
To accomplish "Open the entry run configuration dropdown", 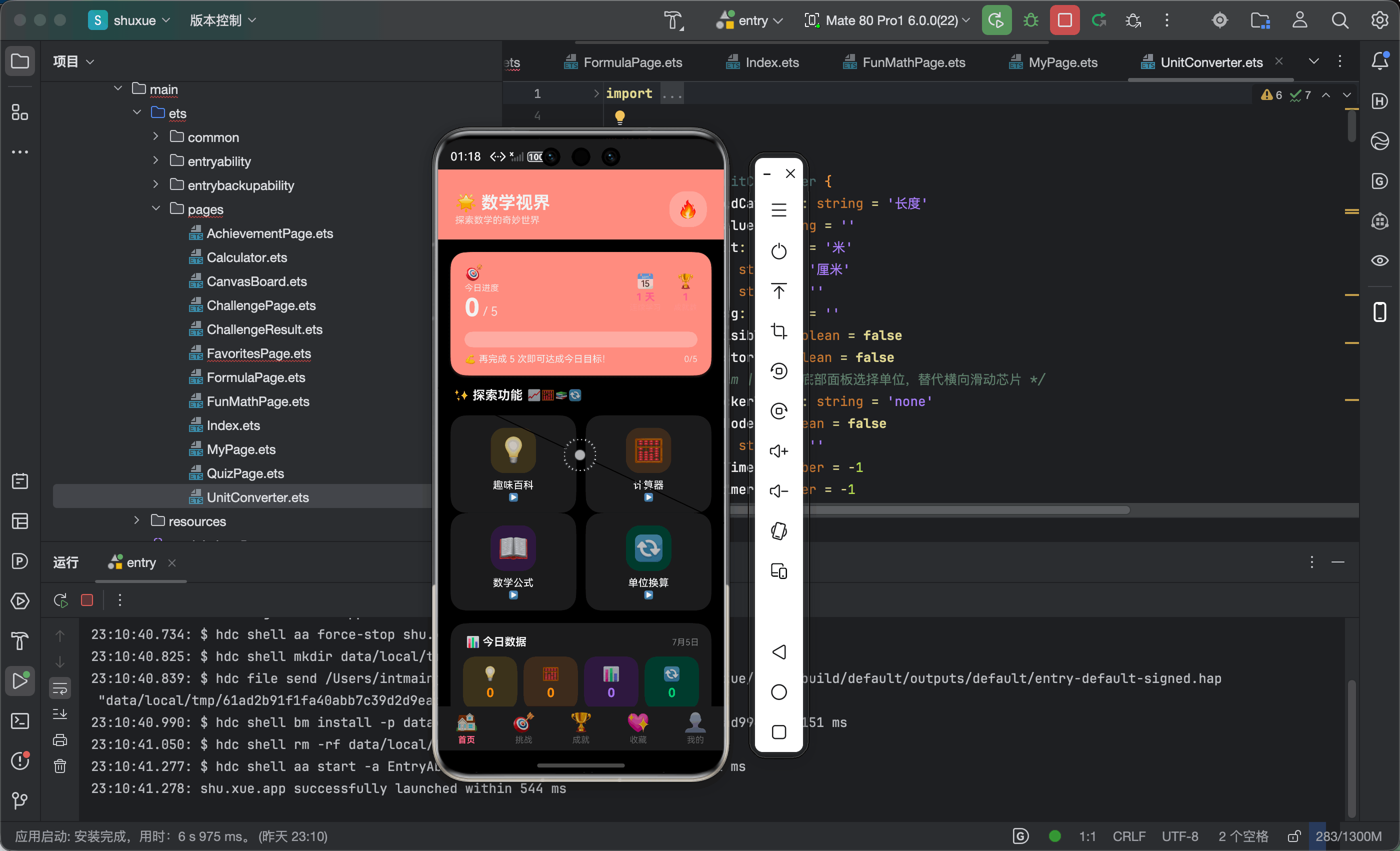I will [x=749, y=20].
